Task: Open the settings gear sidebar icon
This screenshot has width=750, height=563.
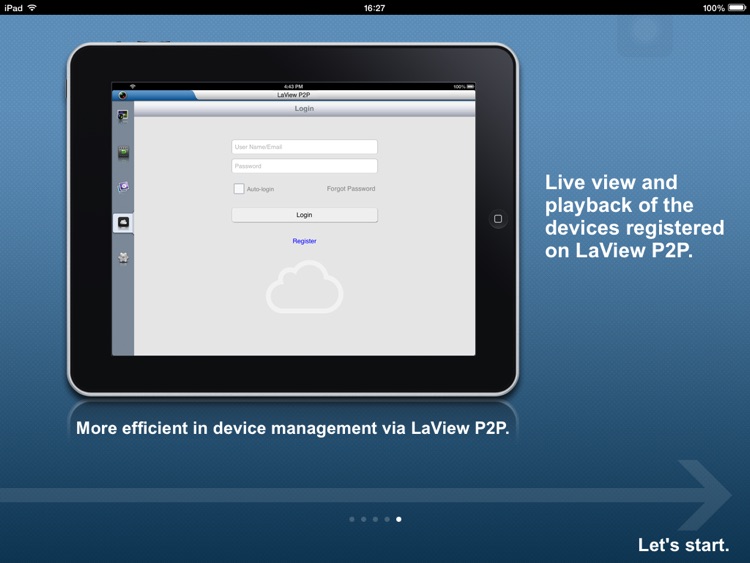Action: pos(123,258)
